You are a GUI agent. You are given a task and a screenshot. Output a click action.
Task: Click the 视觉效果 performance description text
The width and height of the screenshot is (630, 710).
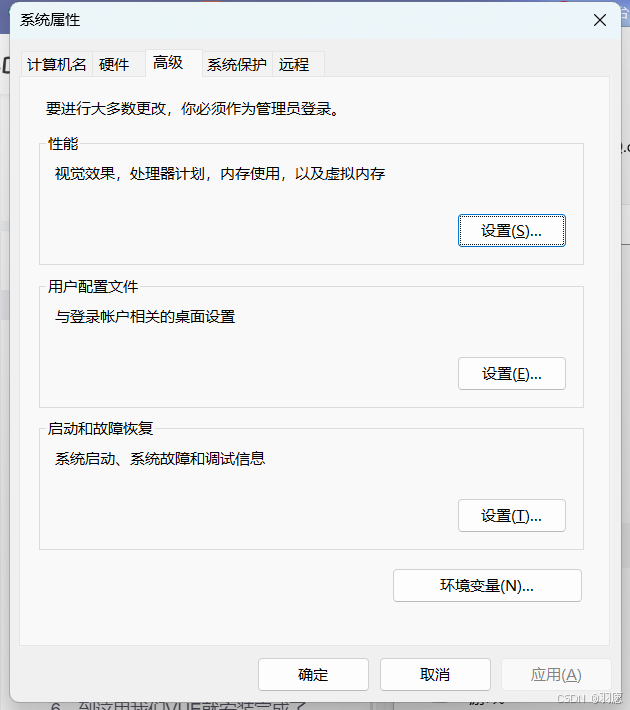click(220, 173)
